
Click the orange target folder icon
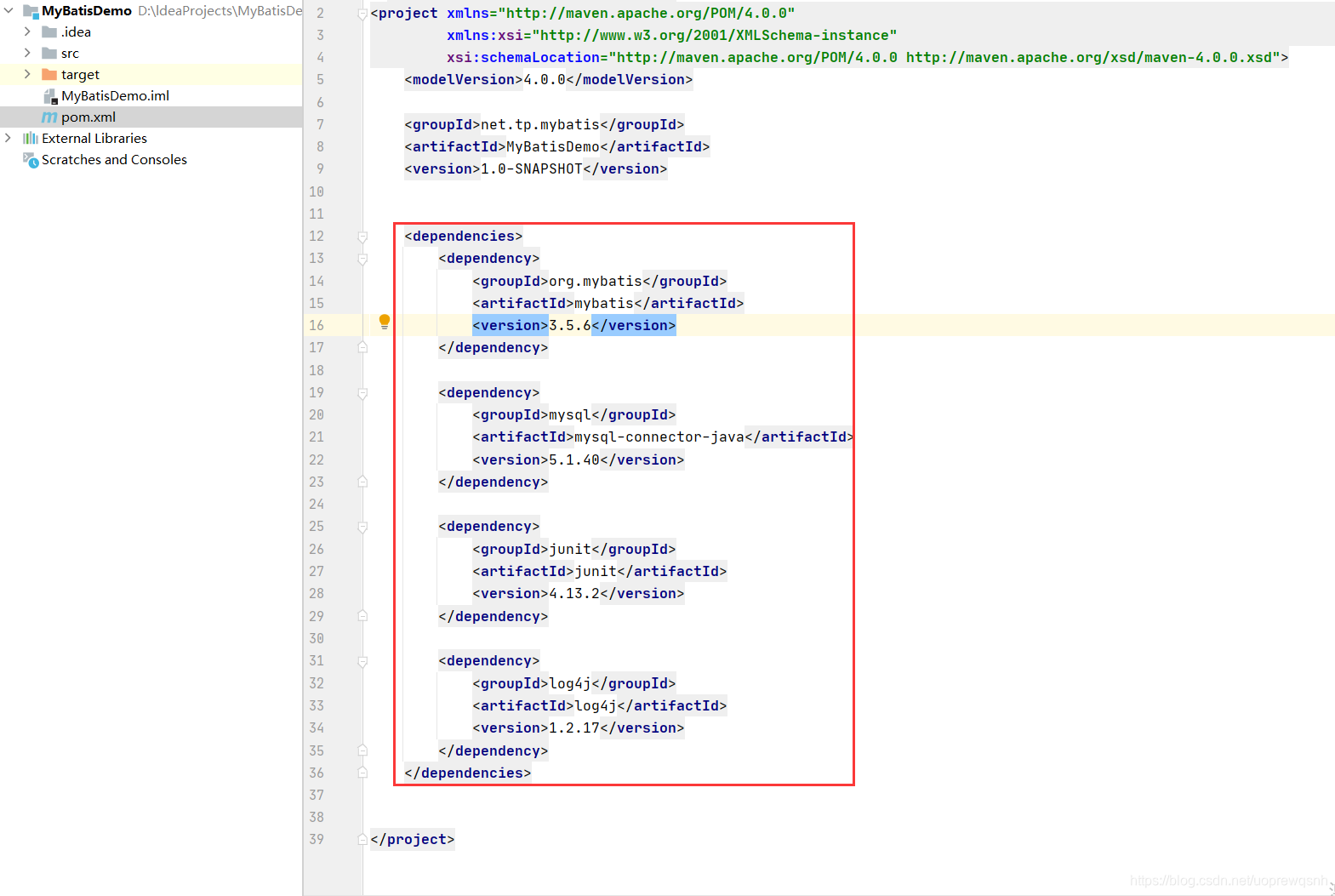tap(49, 75)
